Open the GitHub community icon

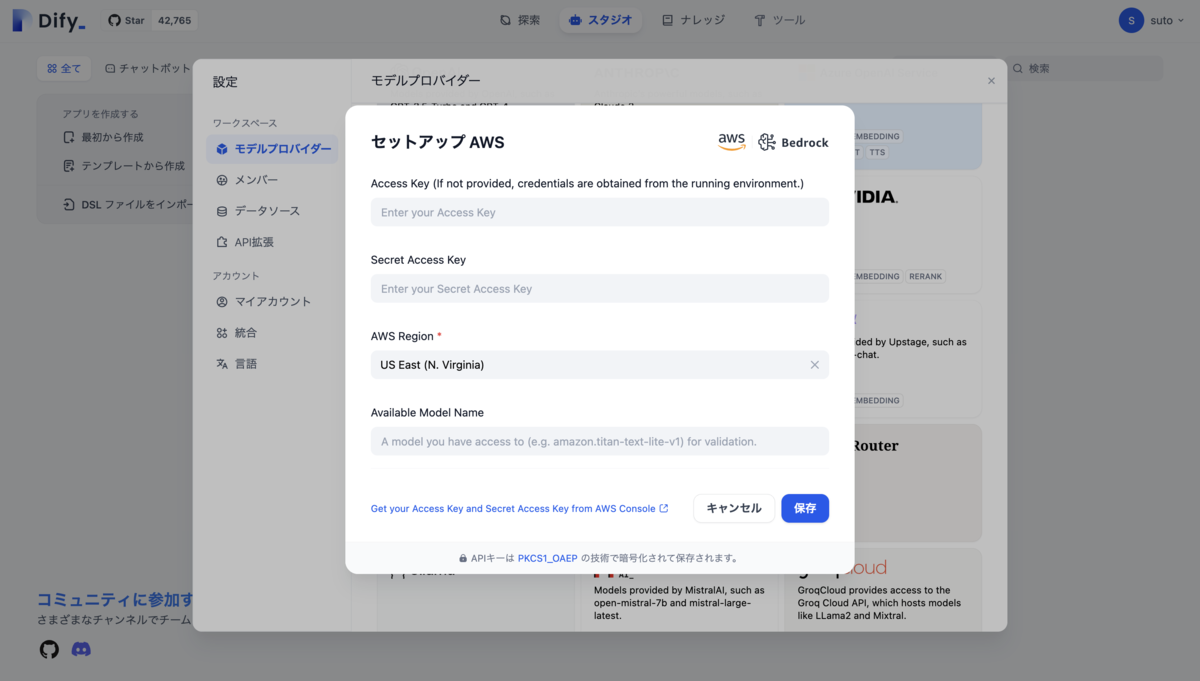click(49, 650)
